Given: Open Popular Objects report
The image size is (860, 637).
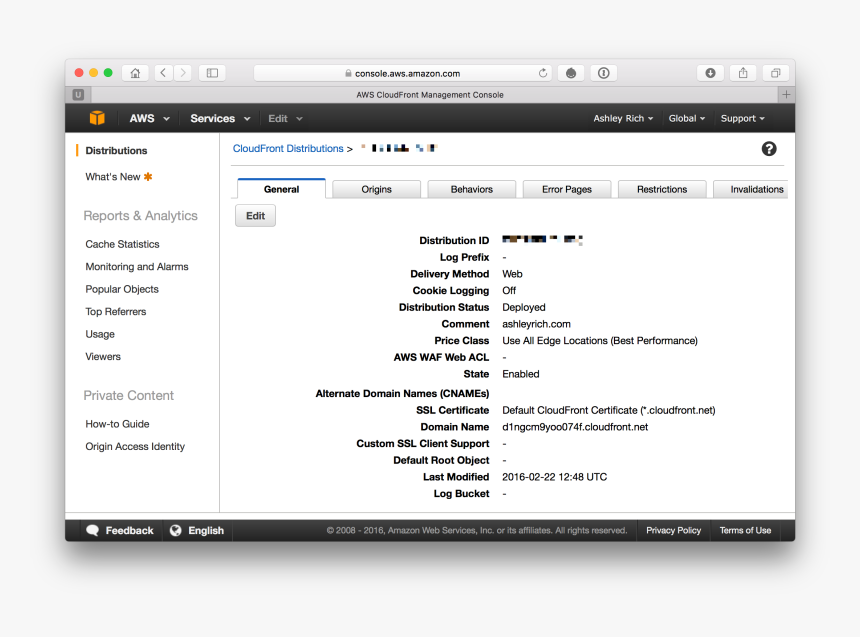Looking at the screenshot, I should coord(122,289).
